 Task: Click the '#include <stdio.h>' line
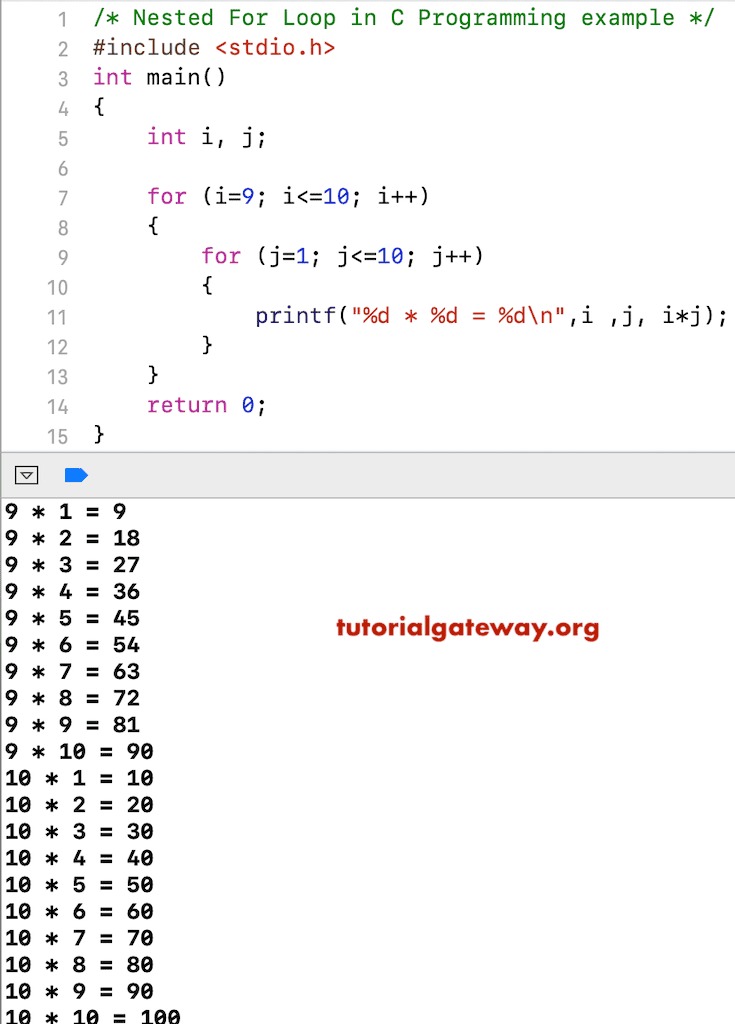214,48
